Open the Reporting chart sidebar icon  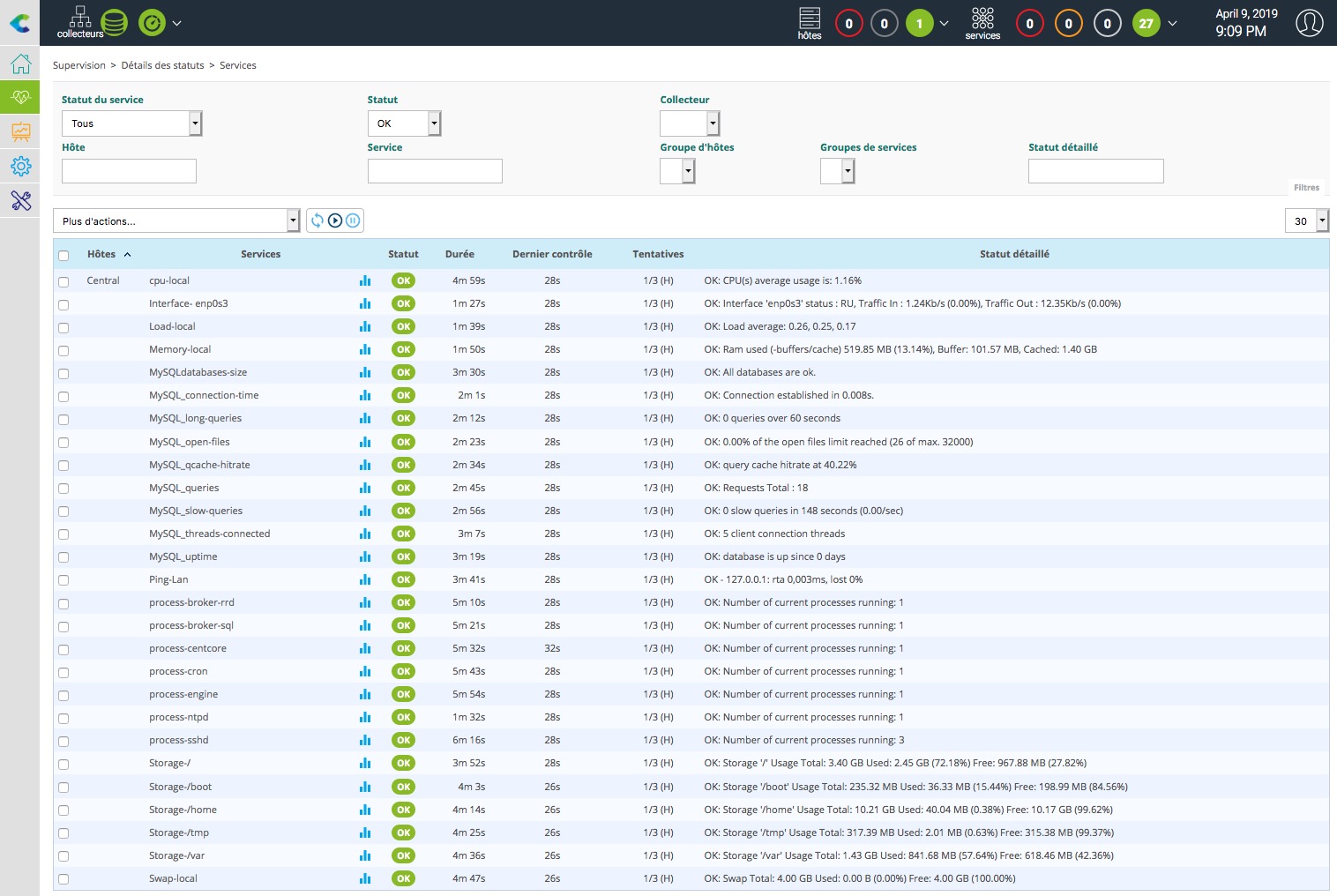21,132
